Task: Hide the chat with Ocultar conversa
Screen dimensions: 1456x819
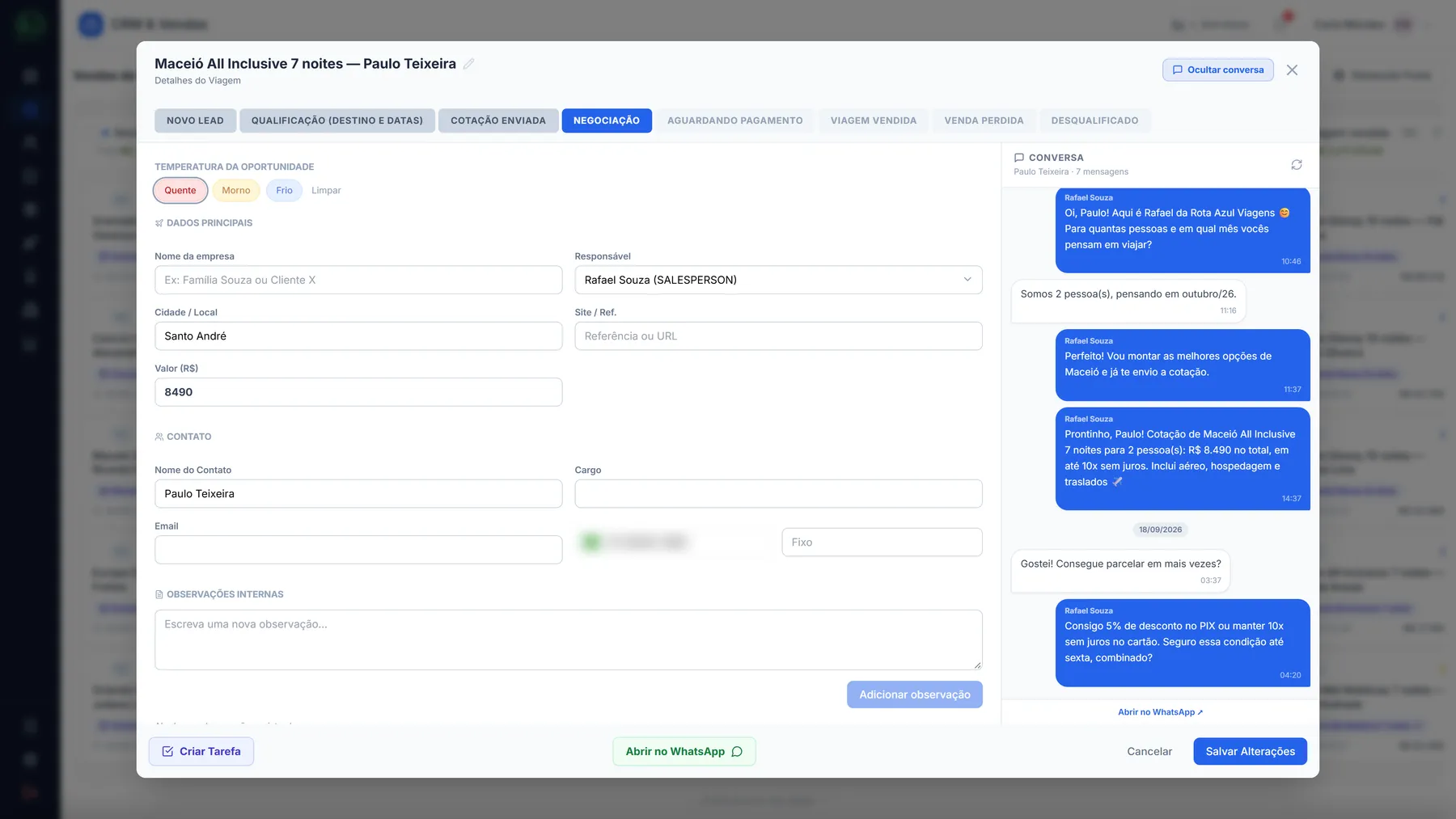Action: 1218,70
